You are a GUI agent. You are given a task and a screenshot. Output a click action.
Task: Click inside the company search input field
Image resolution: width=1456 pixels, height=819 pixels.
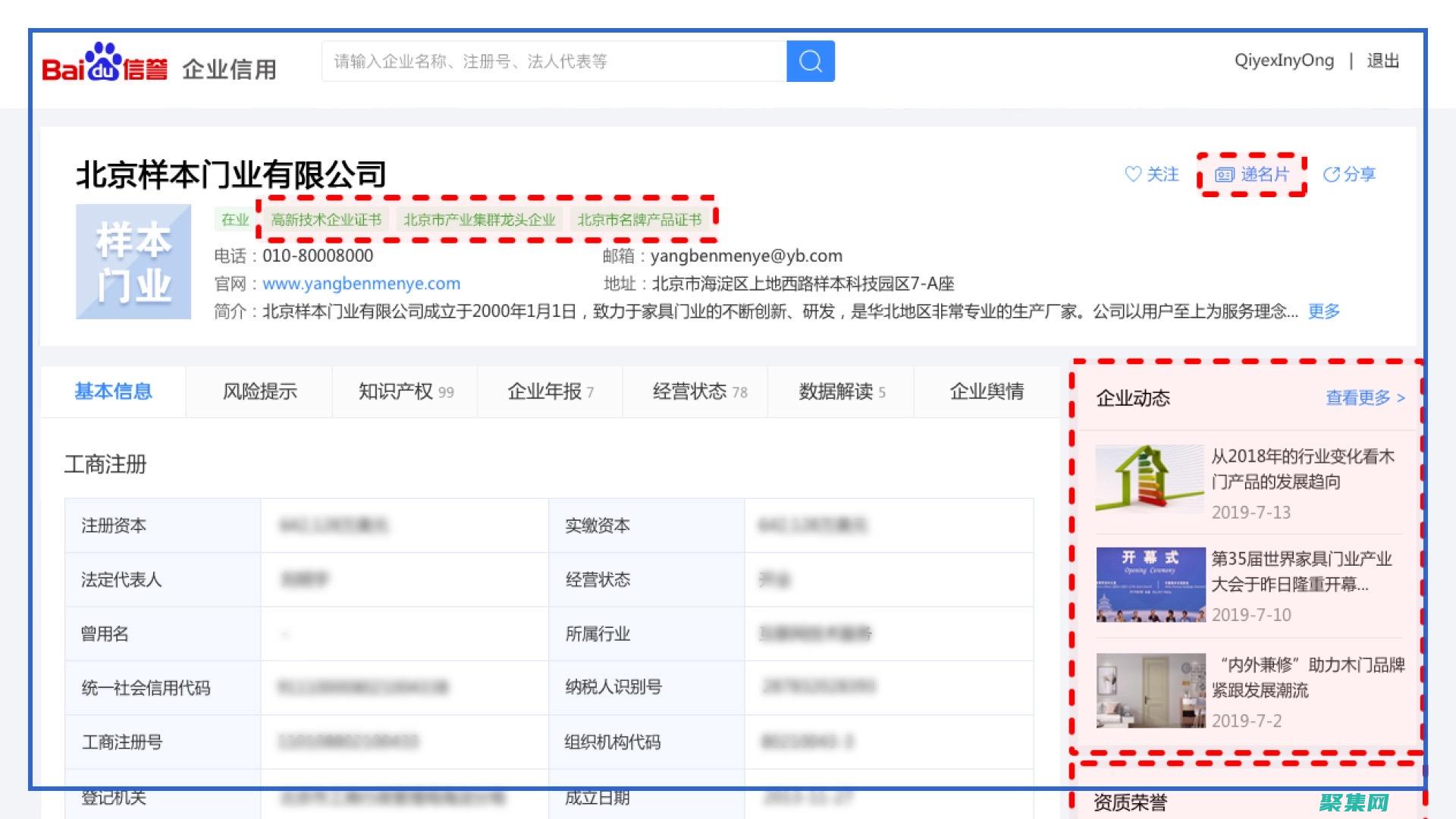click(554, 61)
